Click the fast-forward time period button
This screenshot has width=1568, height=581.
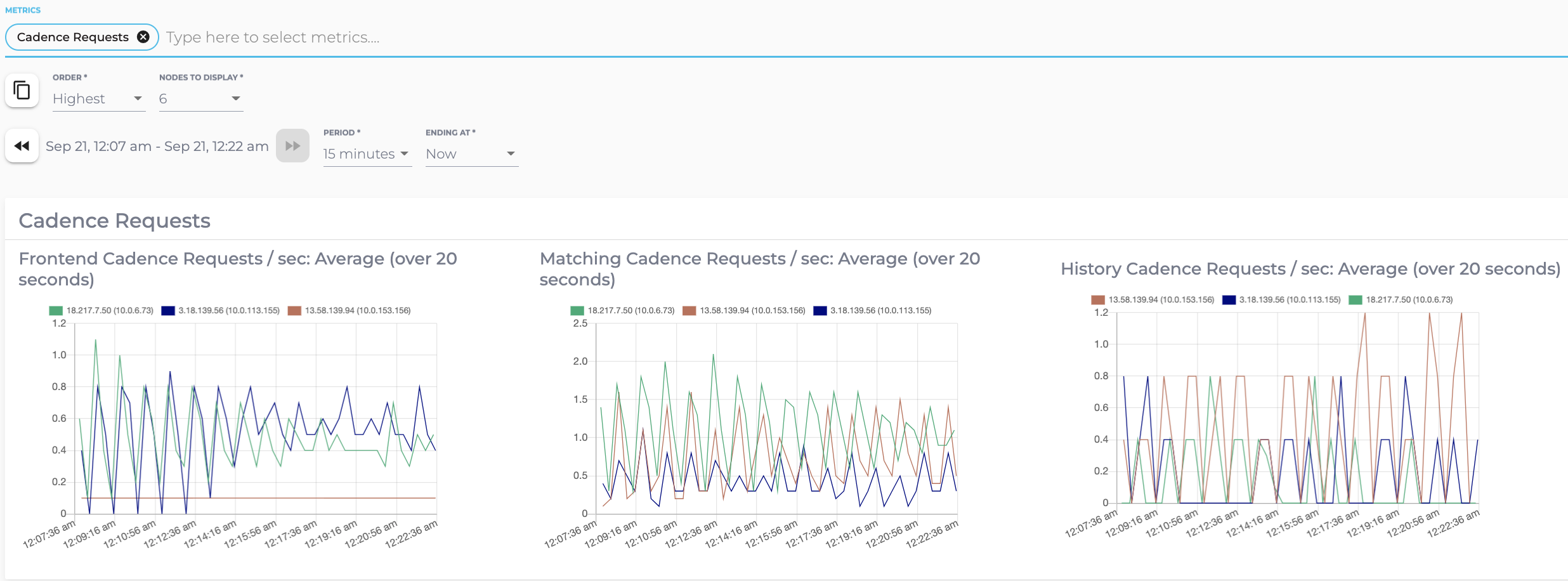(292, 146)
